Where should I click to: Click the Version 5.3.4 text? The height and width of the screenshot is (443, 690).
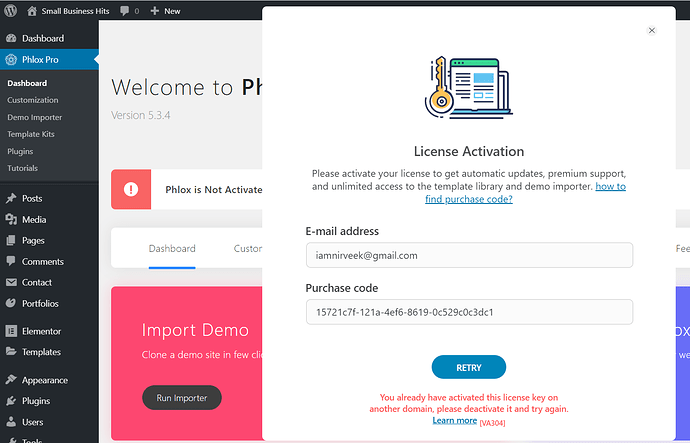141,115
